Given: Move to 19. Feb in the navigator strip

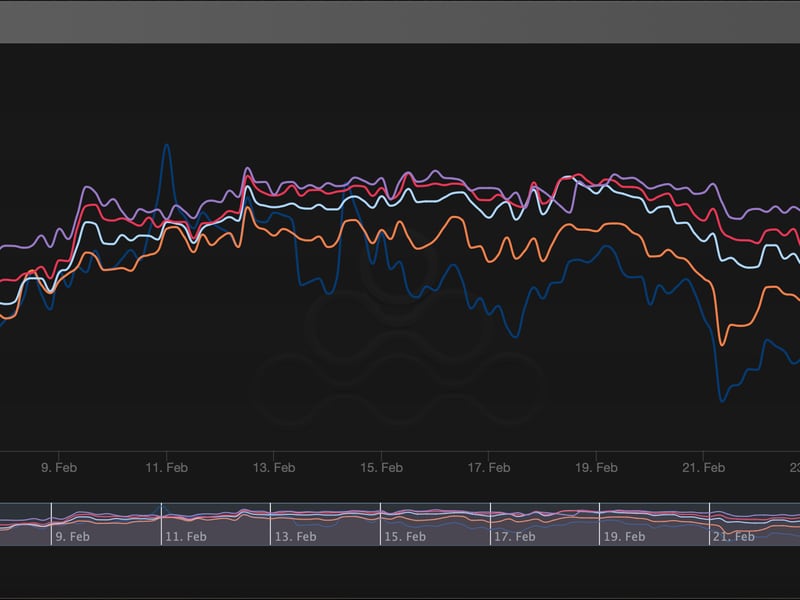Looking at the screenshot, I should (x=624, y=536).
